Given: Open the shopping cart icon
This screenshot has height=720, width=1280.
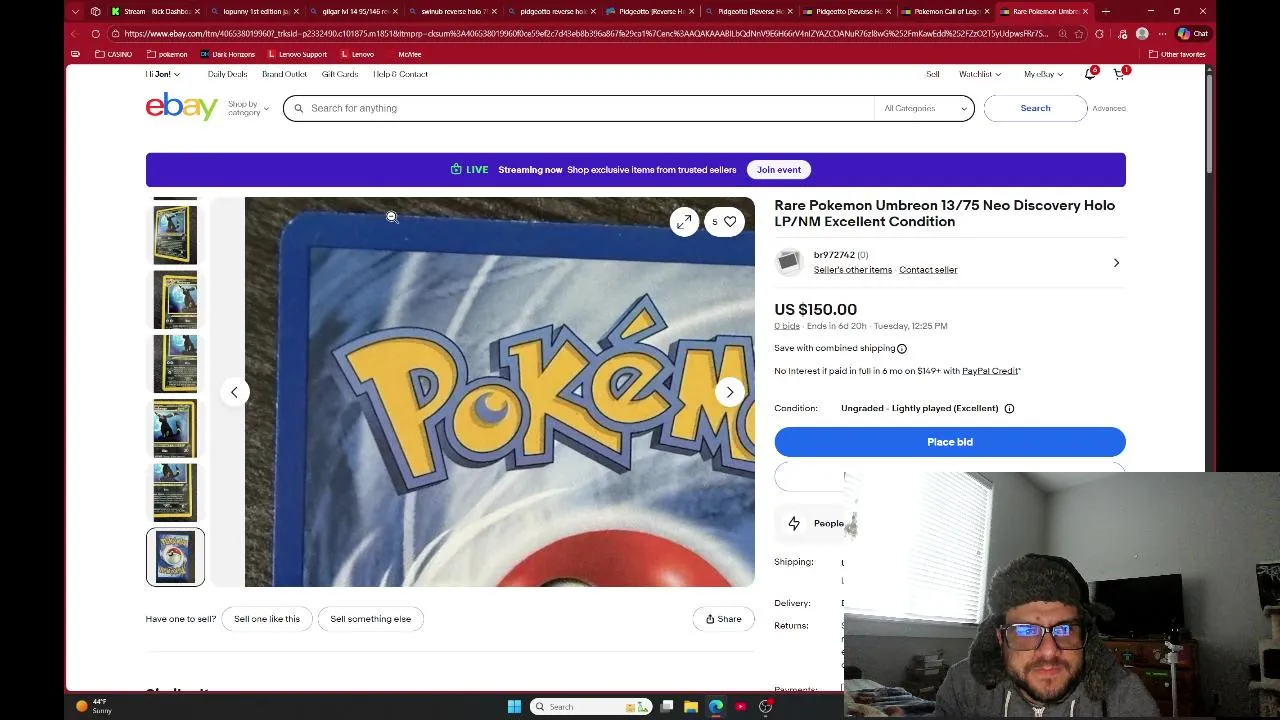Looking at the screenshot, I should tap(1119, 74).
